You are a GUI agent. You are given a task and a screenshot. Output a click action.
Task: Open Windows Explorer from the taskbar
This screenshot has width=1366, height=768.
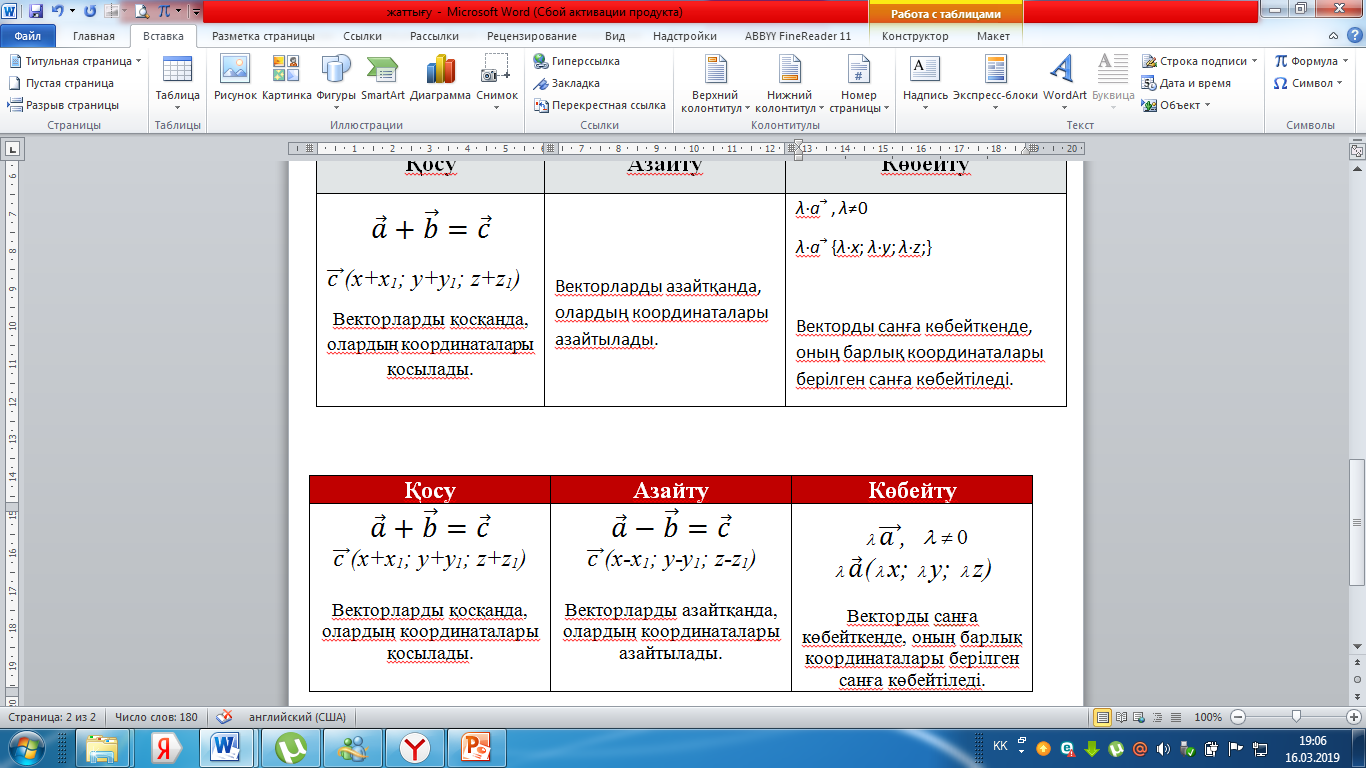coord(104,748)
